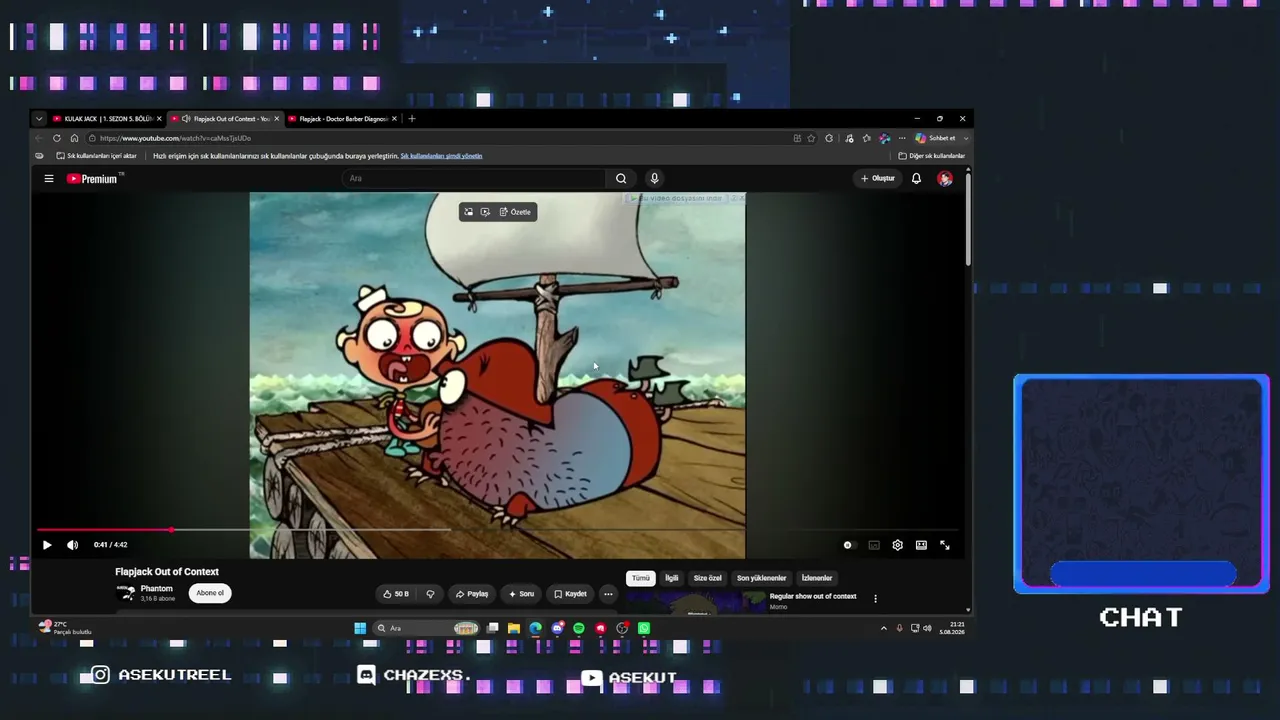Open a new browser tab
Viewport: 1280px width, 720px height.
(412, 119)
